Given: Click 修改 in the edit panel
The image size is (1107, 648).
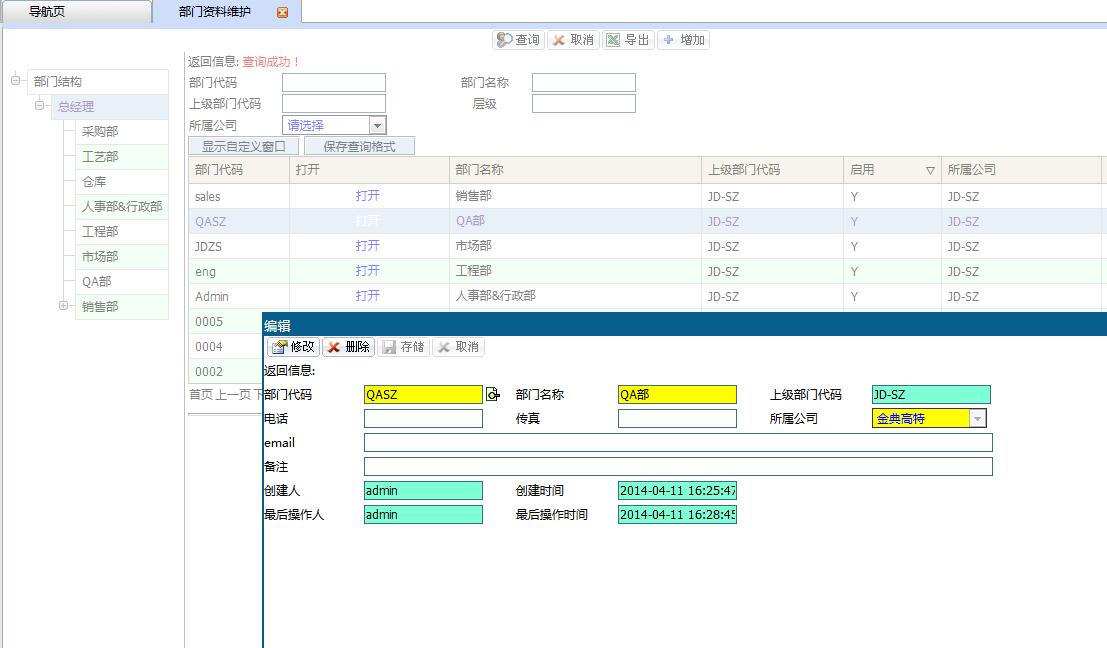Looking at the screenshot, I should 294,347.
